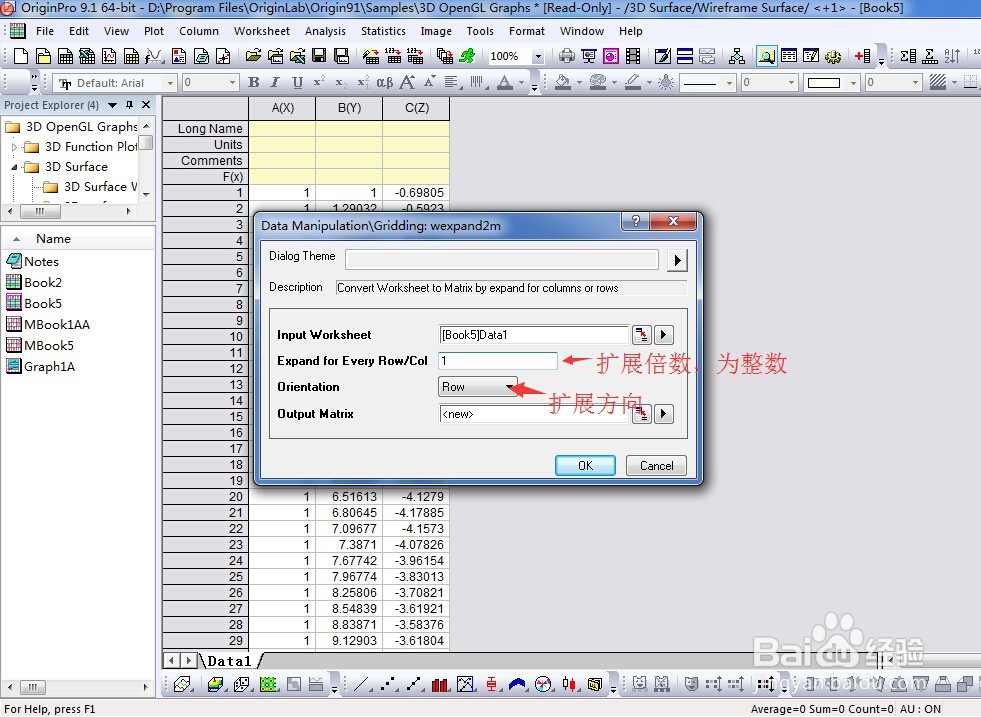Click the Scatter plot icon in bottom toolbar
This screenshot has width=981, height=717.
tap(389, 684)
